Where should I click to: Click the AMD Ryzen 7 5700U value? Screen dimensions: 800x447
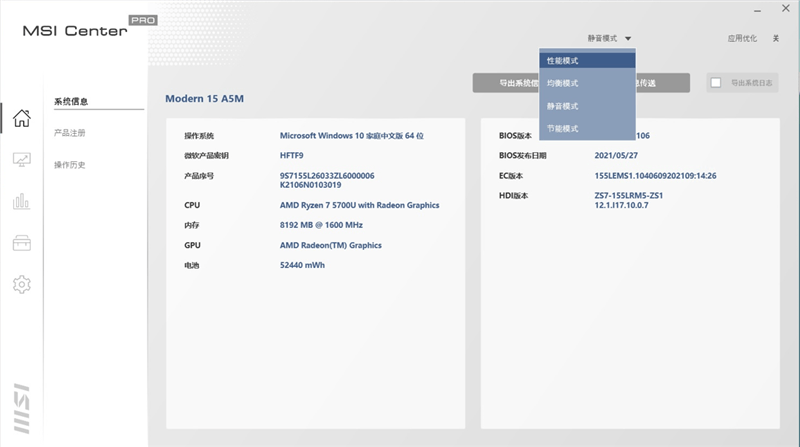point(359,205)
